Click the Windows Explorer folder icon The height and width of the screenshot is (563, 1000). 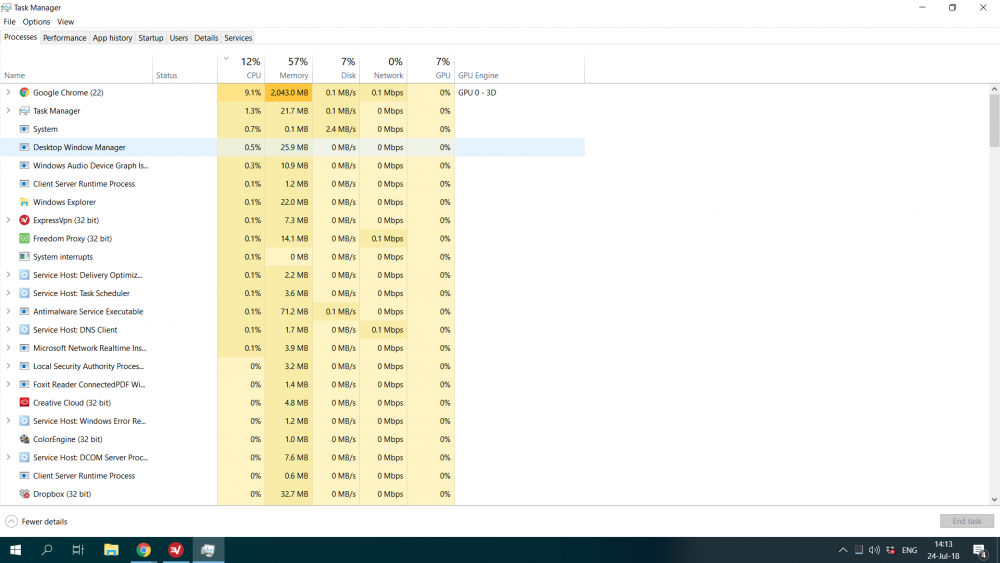click(x=24, y=202)
